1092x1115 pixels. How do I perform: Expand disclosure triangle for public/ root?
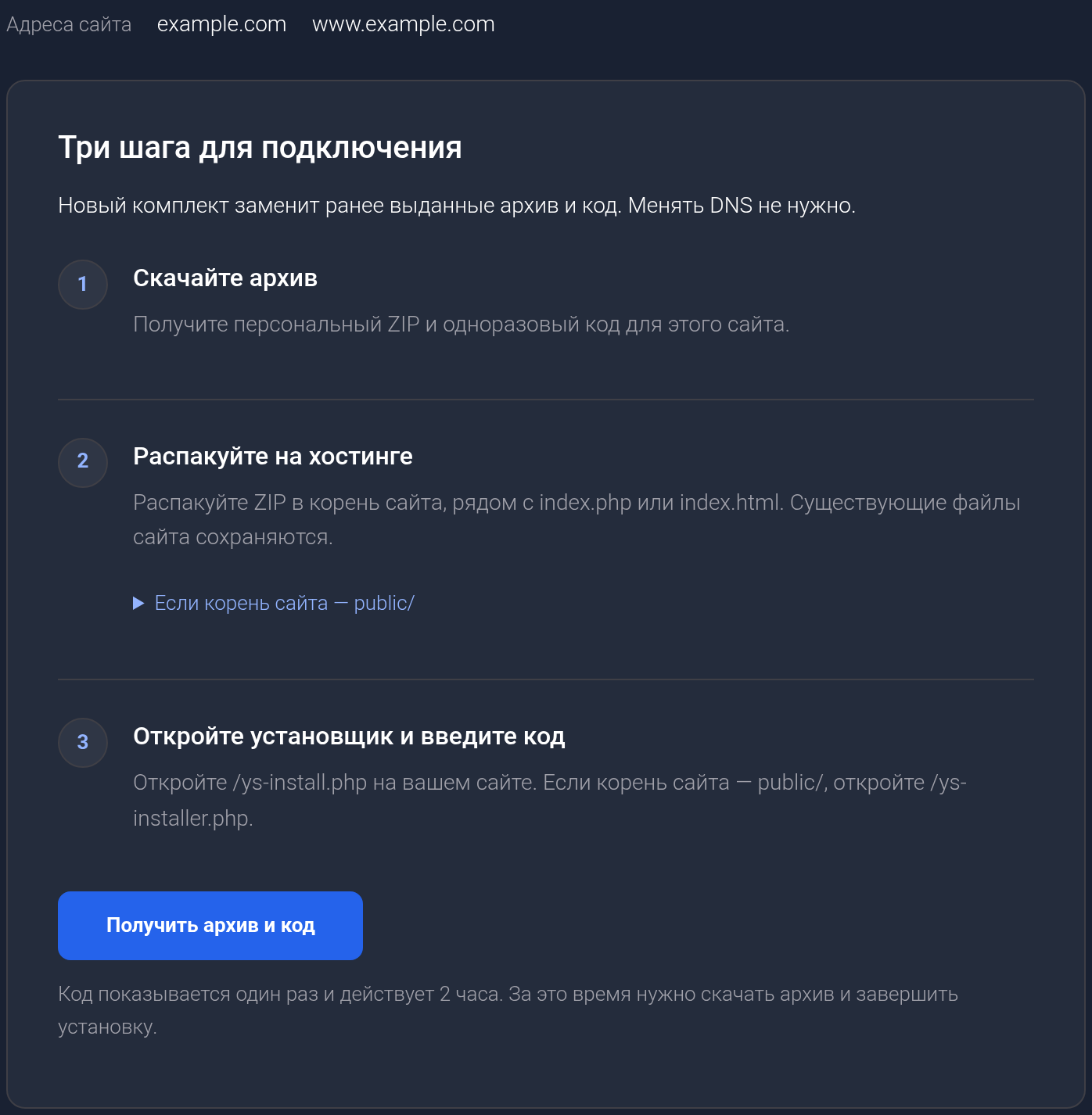tap(138, 603)
